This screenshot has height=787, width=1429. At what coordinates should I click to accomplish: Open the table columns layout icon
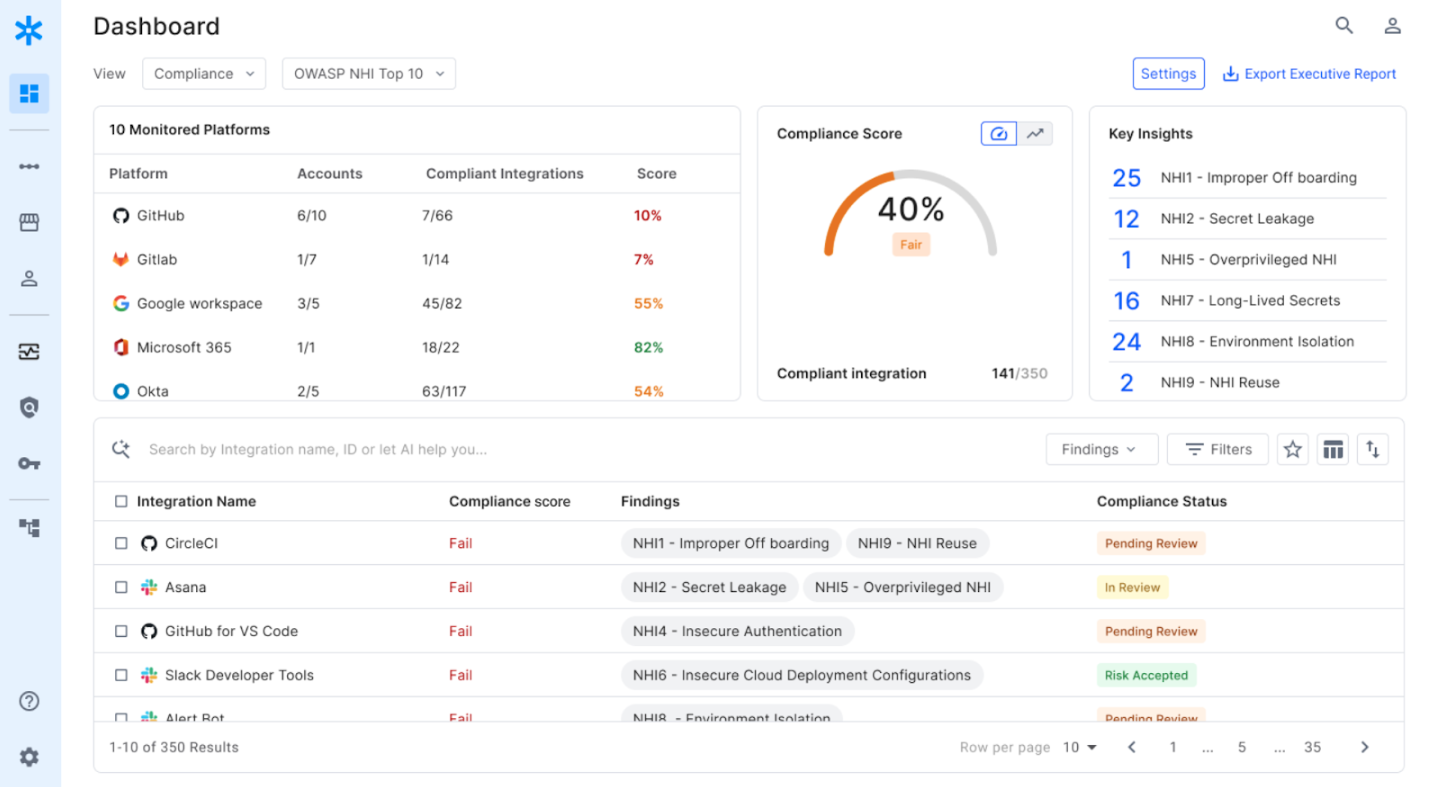coord(1332,450)
